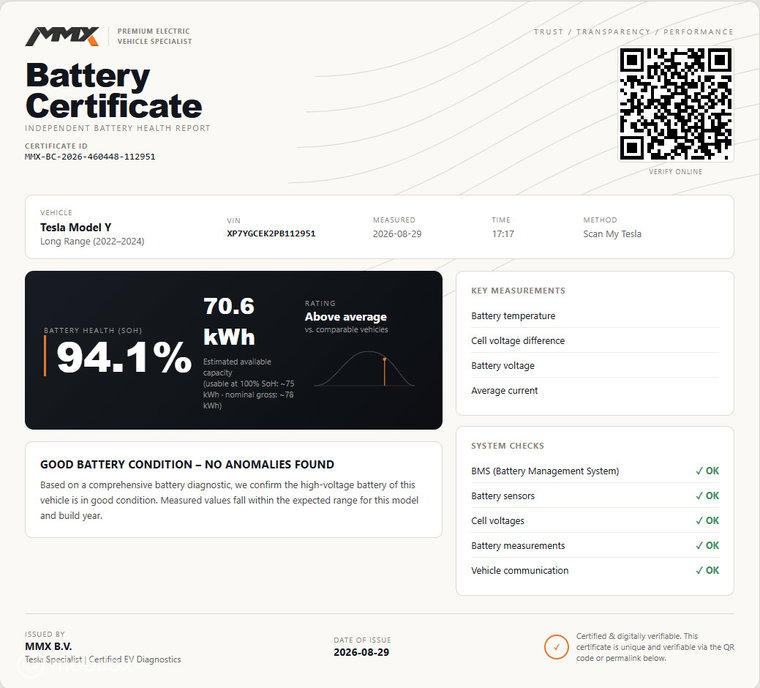This screenshot has height=688, width=760.
Task: Click 'INDEPENDENT BATTERY HEALTH REPORT' subtitle
Action: click(117, 128)
